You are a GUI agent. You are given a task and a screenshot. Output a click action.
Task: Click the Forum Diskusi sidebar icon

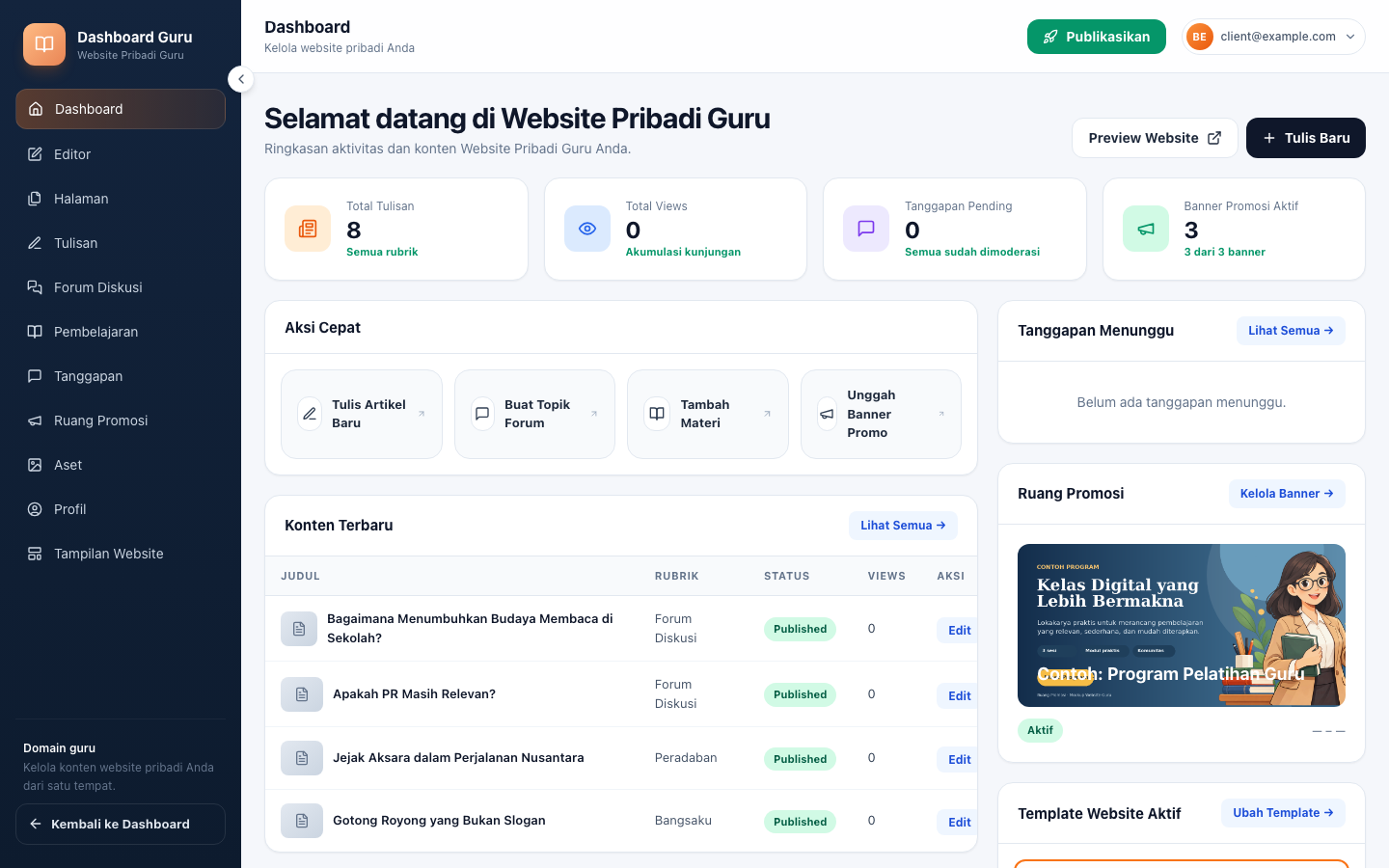pos(35,287)
